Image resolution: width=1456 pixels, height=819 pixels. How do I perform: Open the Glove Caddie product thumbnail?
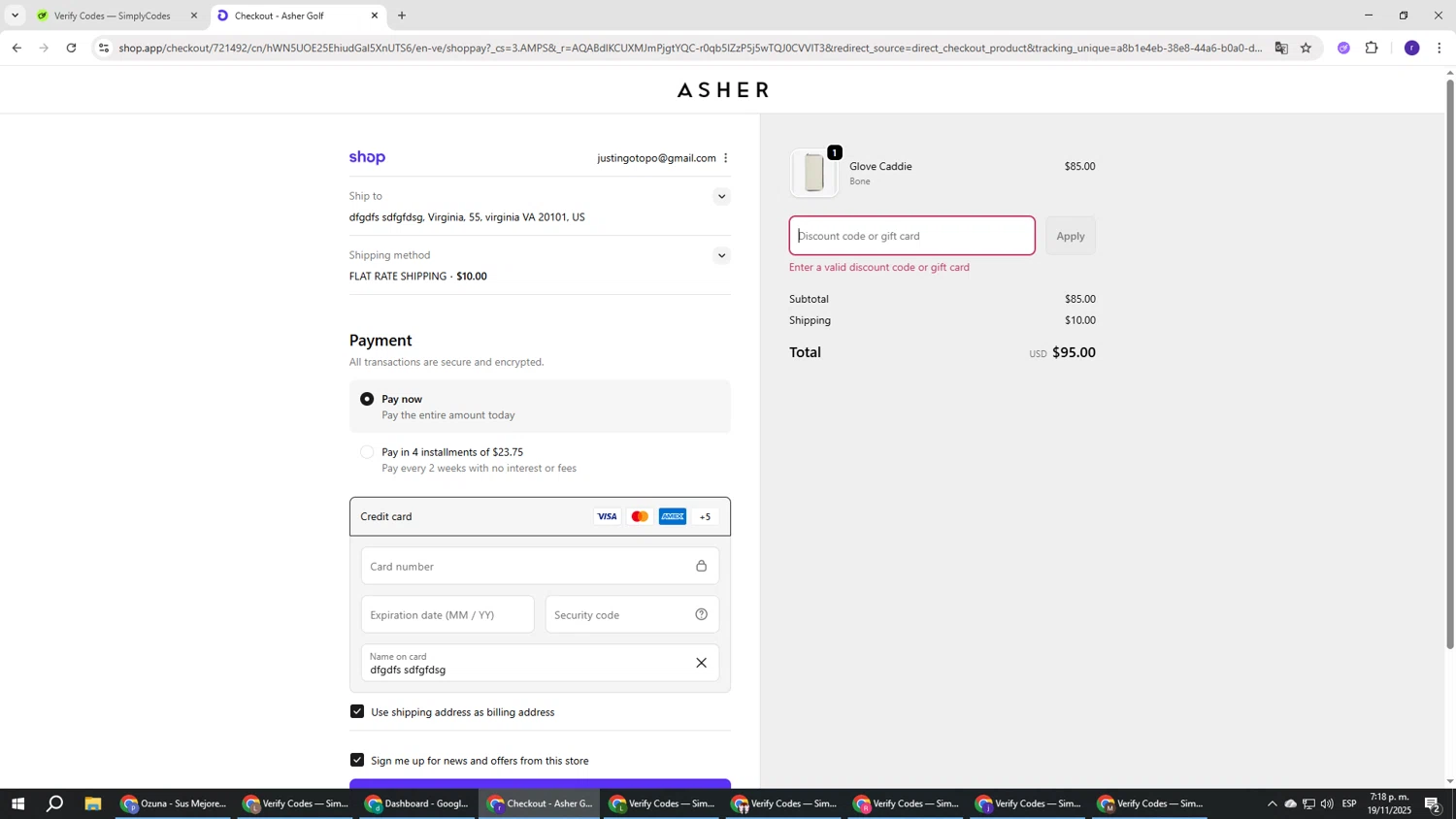(x=813, y=173)
